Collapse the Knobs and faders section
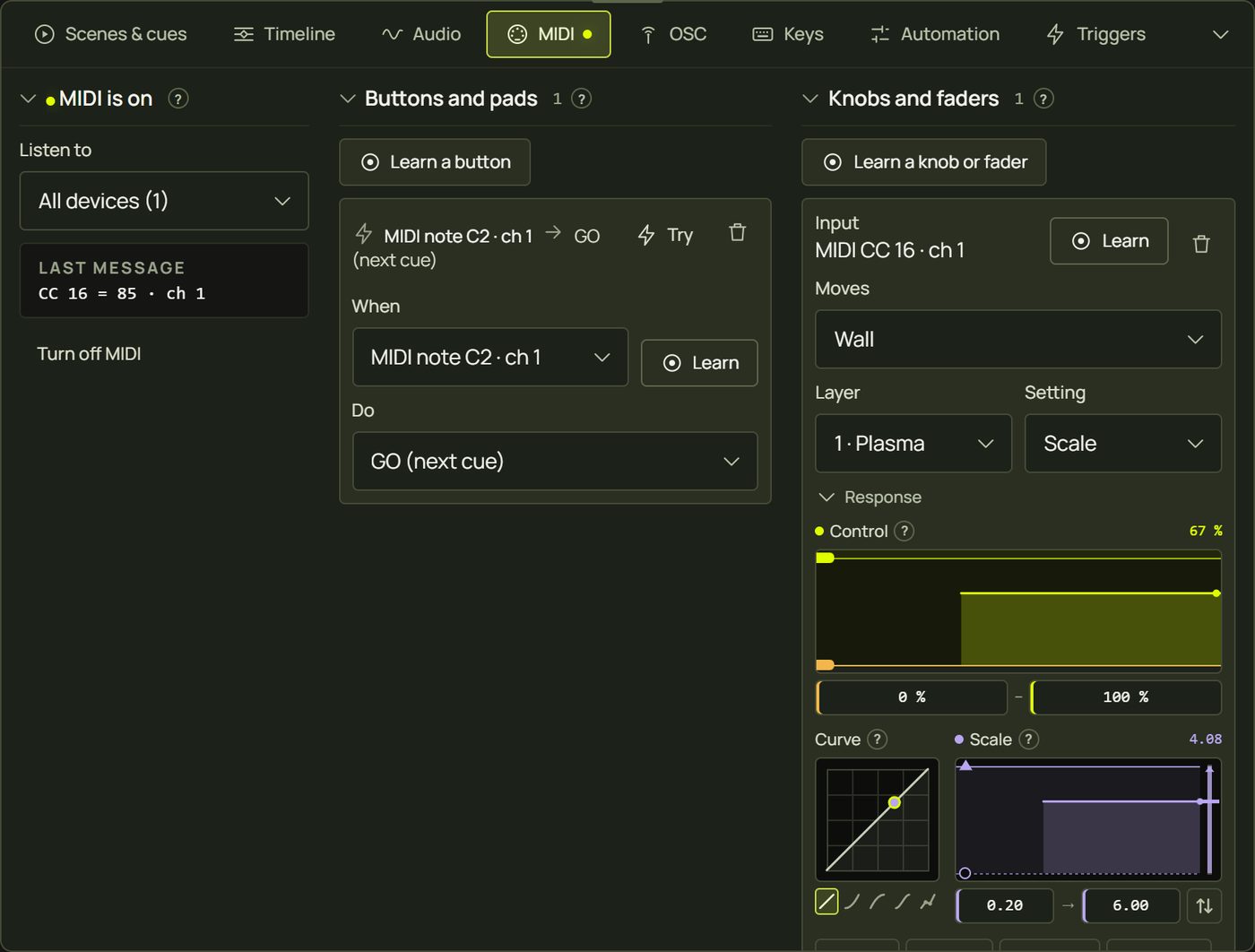The height and width of the screenshot is (952, 1255). [x=810, y=99]
